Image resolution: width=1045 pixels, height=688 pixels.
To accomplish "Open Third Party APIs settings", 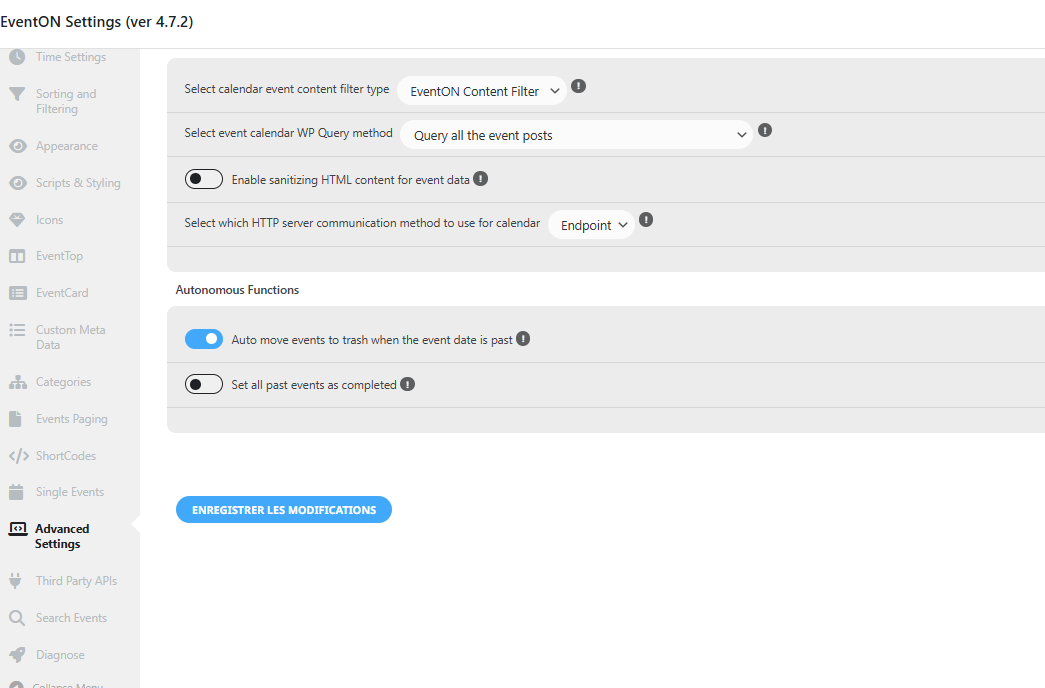I will [77, 581].
